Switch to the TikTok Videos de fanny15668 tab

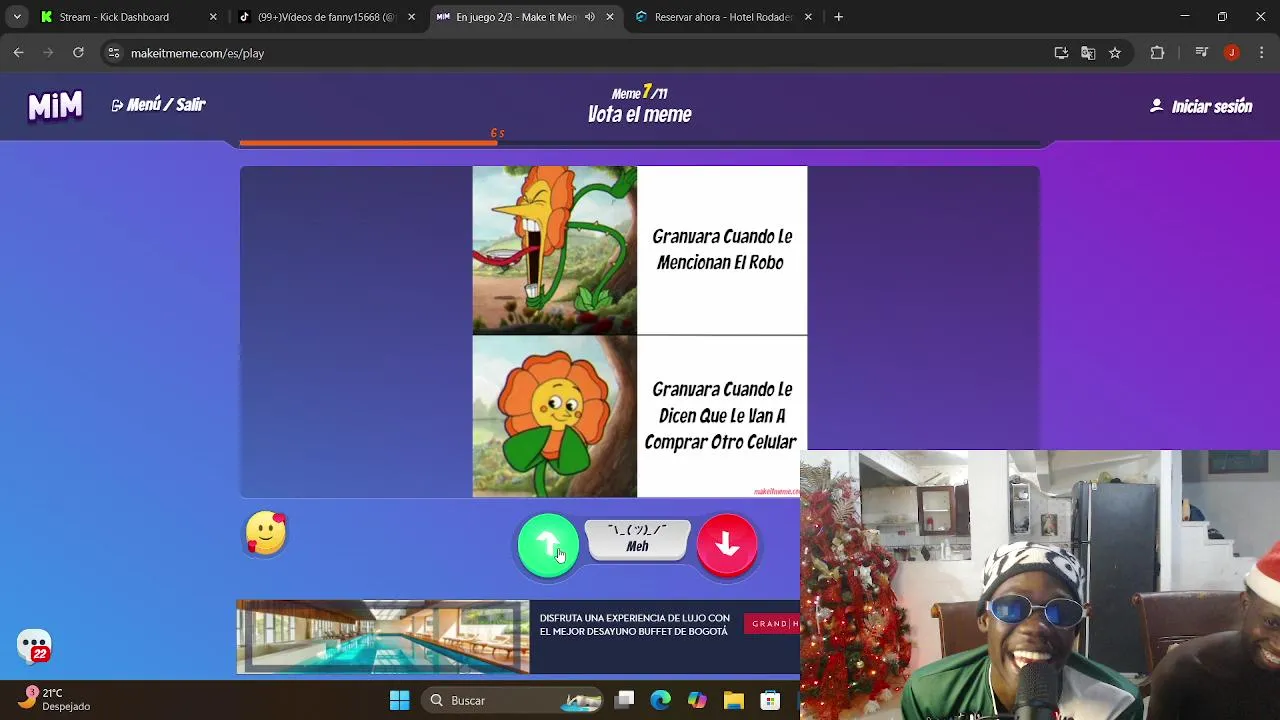pyautogui.click(x=326, y=17)
